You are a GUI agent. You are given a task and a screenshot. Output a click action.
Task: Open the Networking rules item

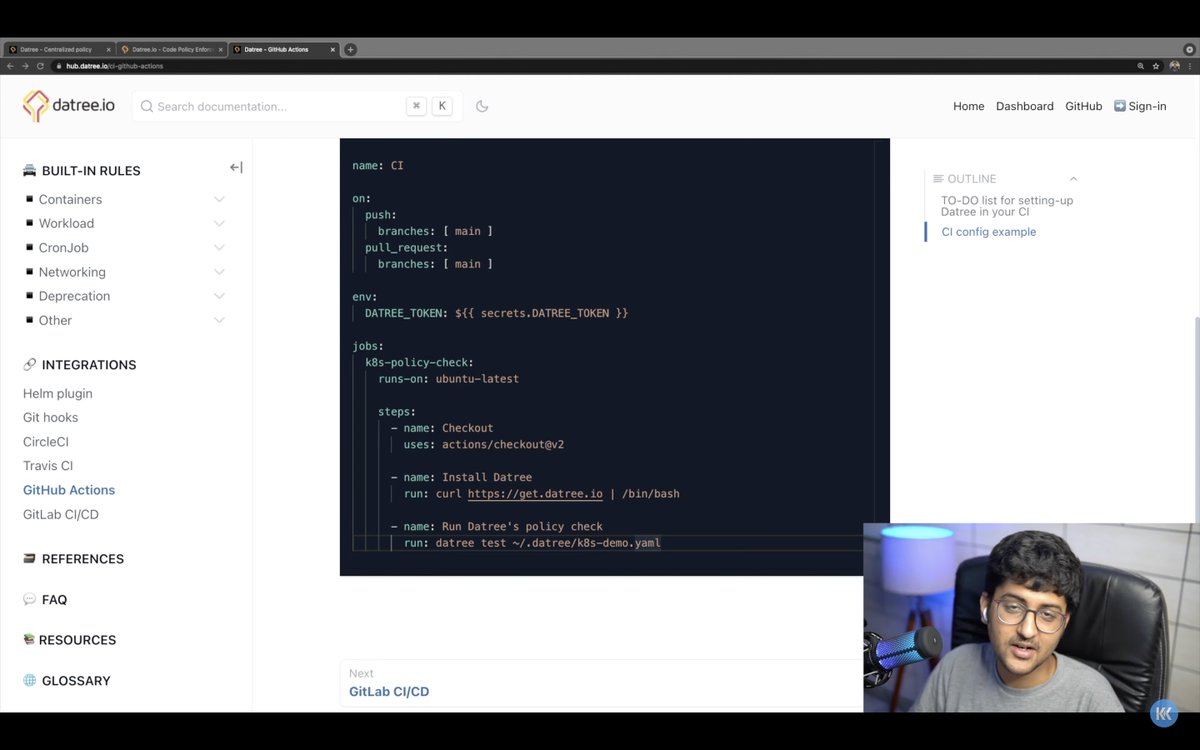(x=72, y=272)
